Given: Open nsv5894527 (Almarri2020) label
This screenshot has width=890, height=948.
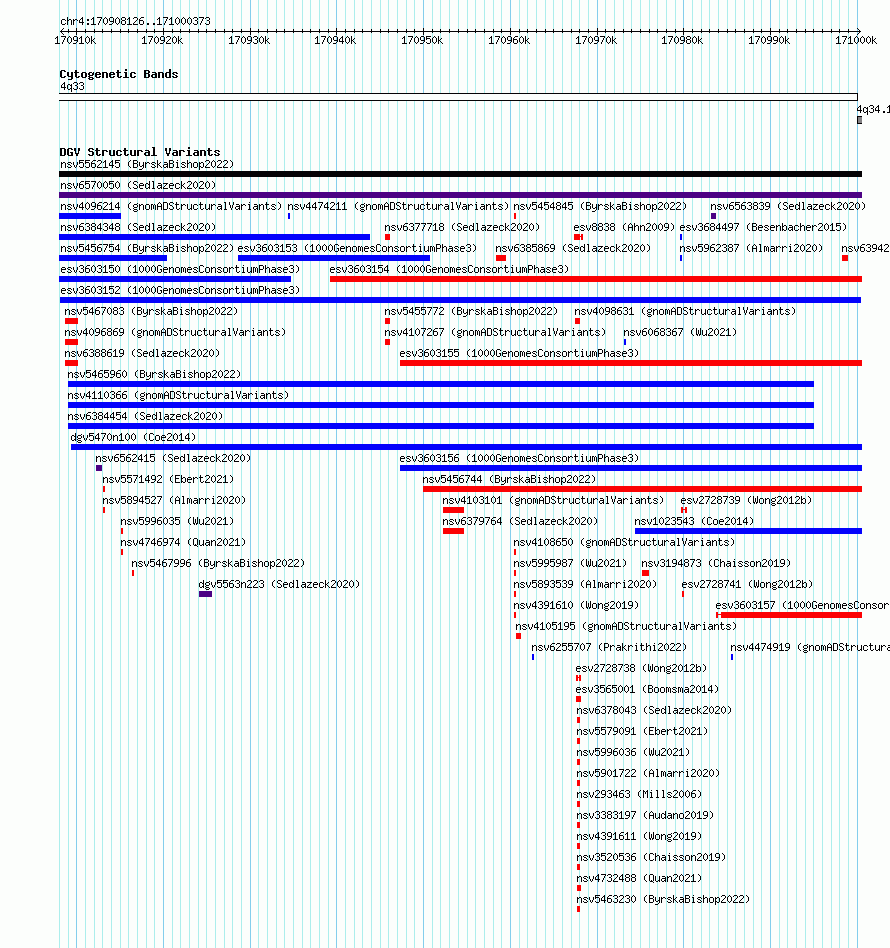Looking at the screenshot, I should point(174,501).
